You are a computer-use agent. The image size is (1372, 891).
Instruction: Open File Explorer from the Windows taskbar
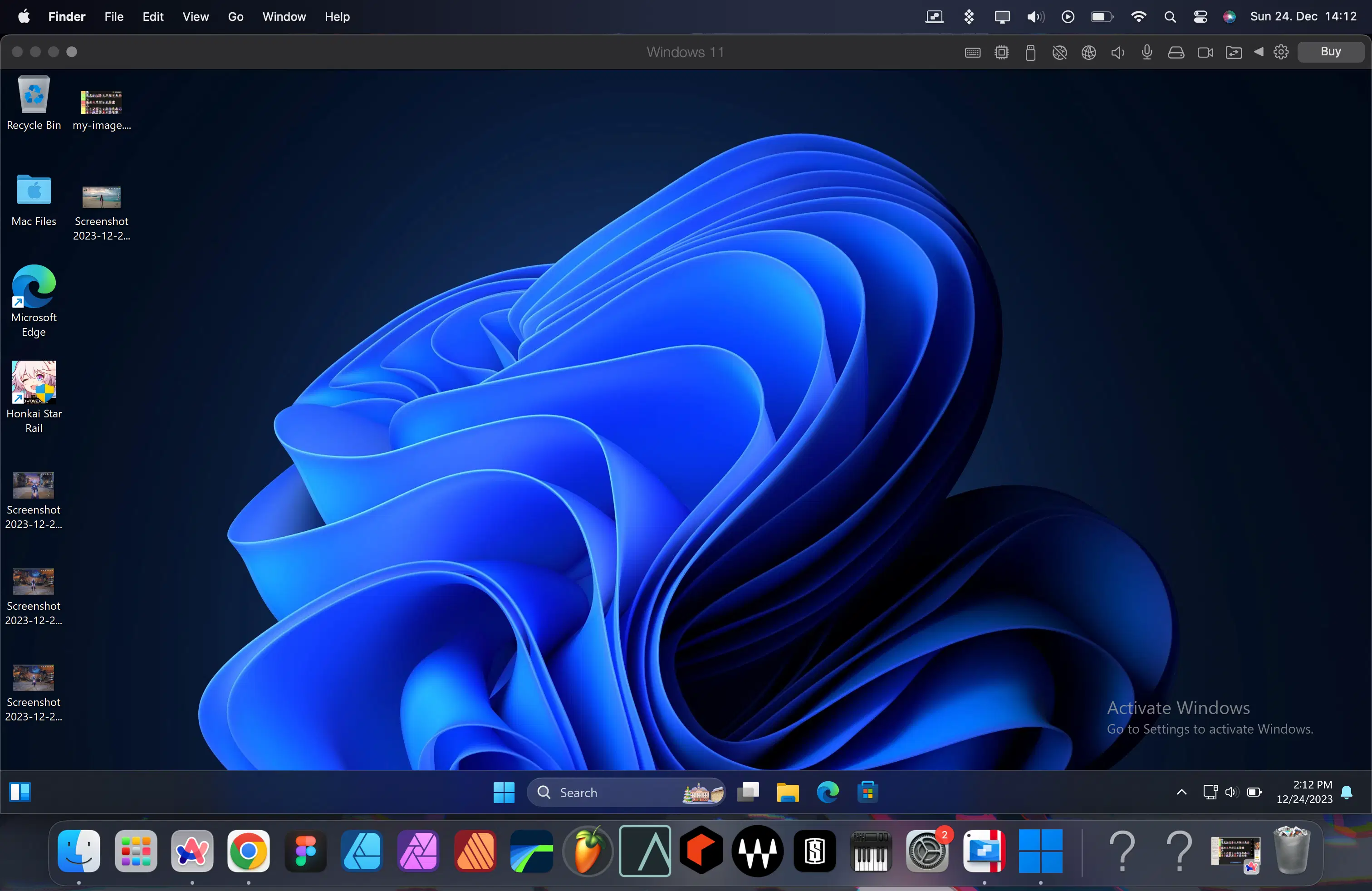coord(788,793)
